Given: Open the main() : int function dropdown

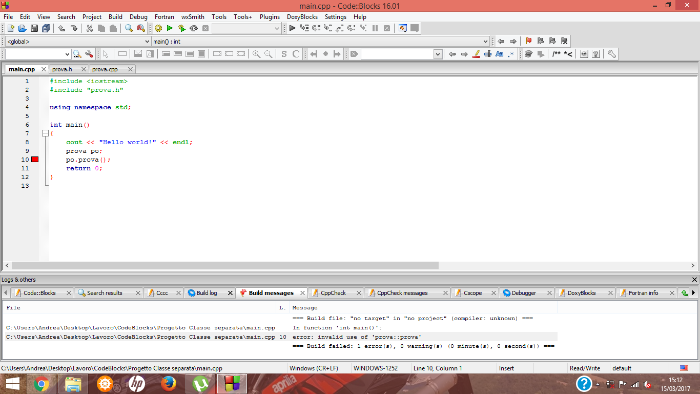Looking at the screenshot, I should (x=321, y=41).
